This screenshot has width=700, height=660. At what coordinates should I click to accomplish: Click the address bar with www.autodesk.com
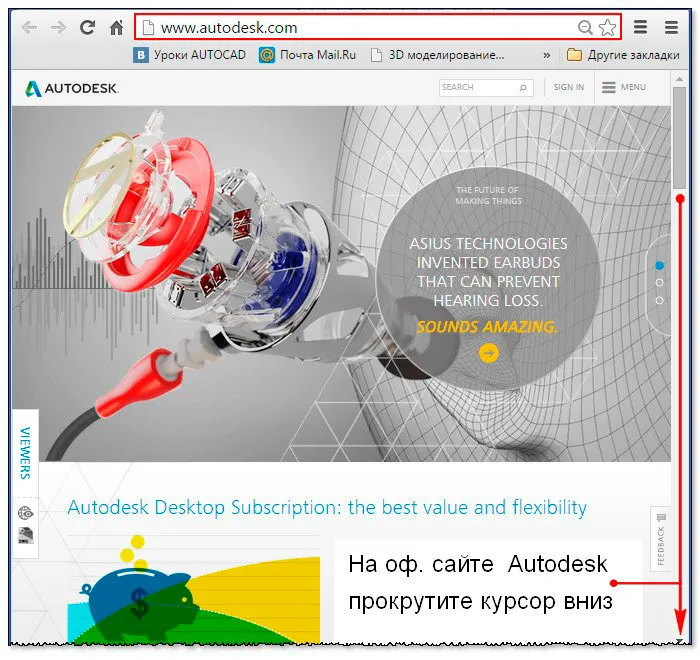377,28
